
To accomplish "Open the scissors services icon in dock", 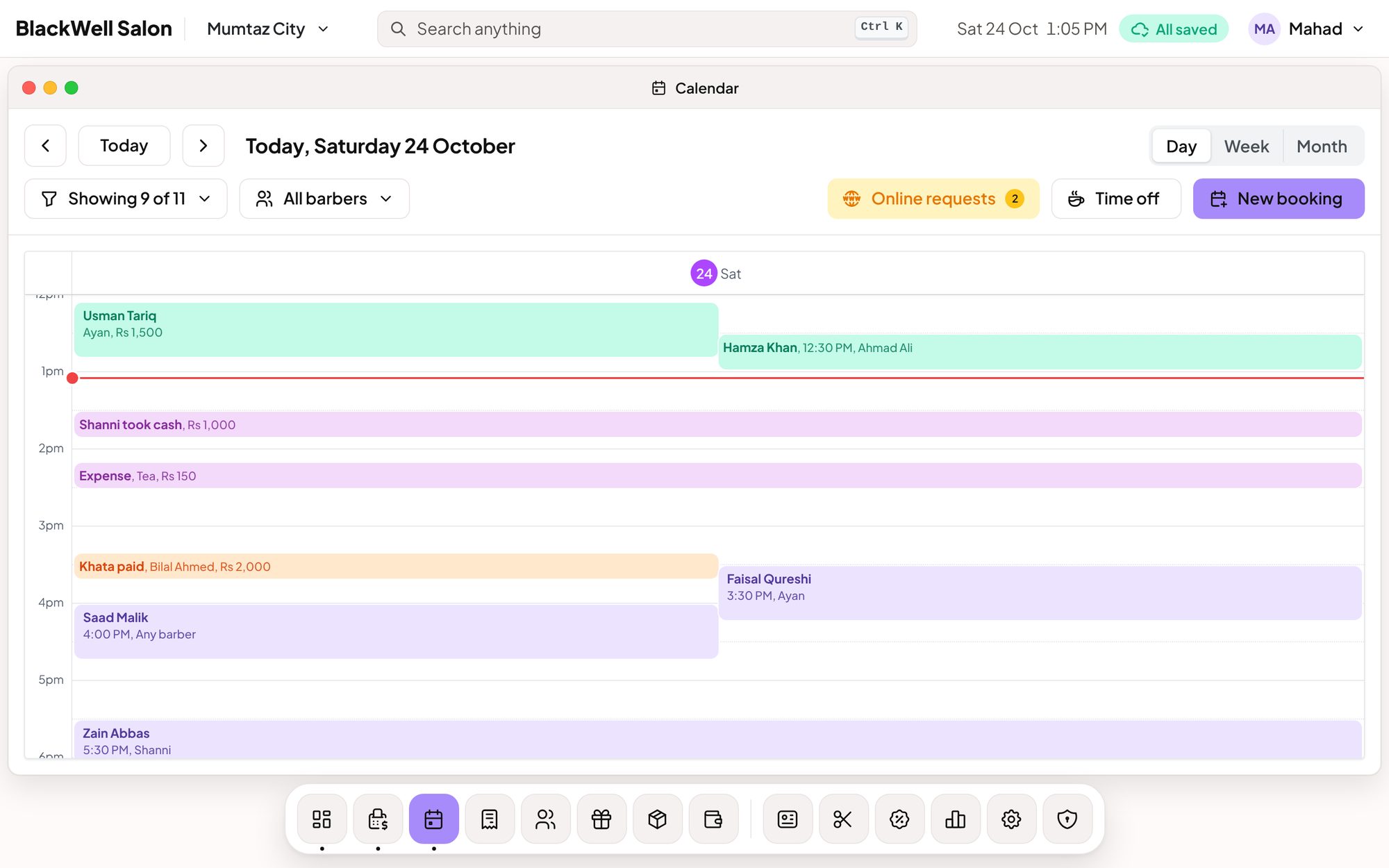I will click(x=843, y=819).
